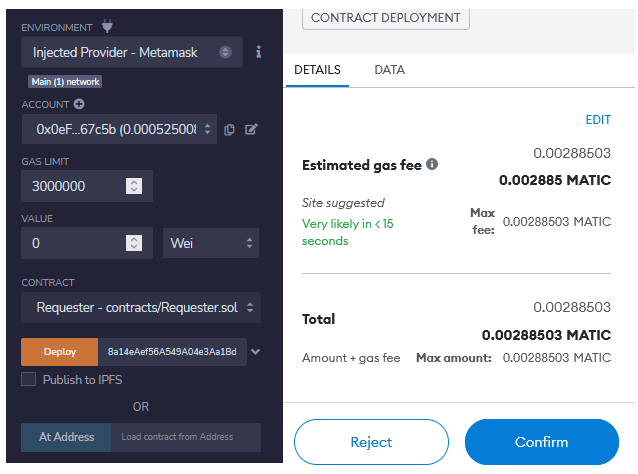Click the Deploy constructor address input field
The width and height of the screenshot is (638, 474).
[172, 352]
